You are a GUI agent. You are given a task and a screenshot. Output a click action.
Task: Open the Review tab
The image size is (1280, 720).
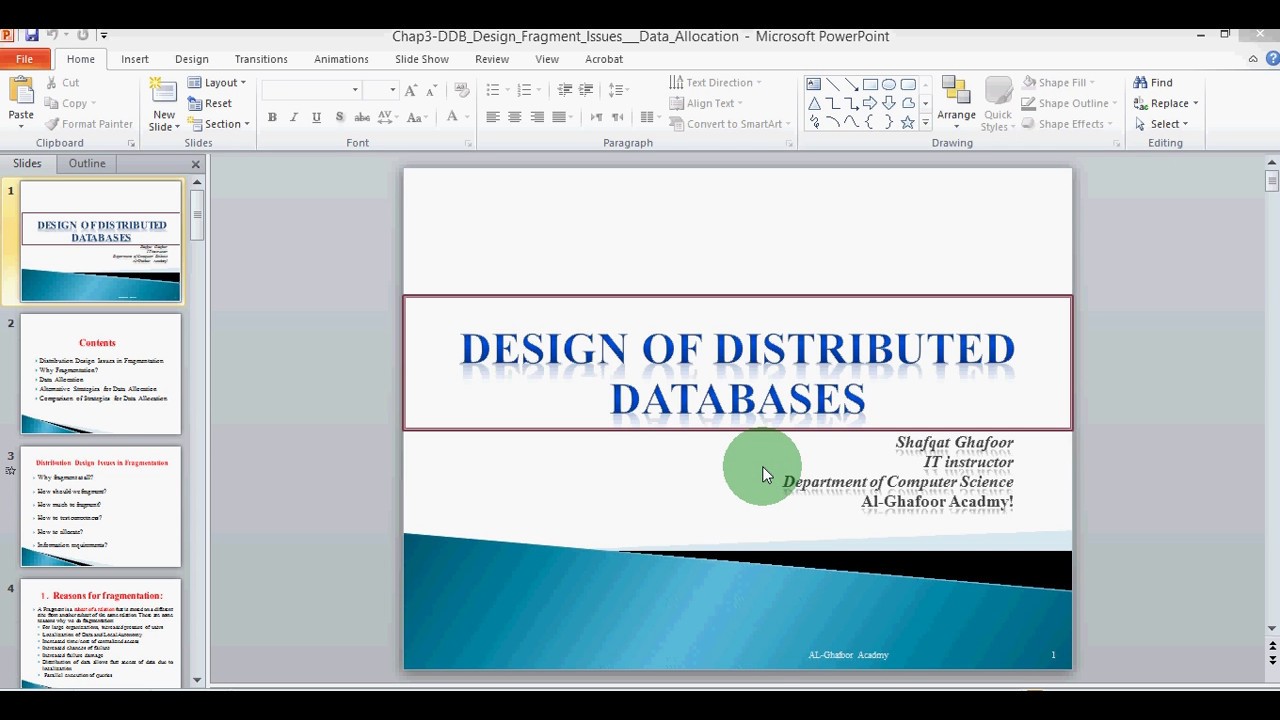[x=492, y=59]
